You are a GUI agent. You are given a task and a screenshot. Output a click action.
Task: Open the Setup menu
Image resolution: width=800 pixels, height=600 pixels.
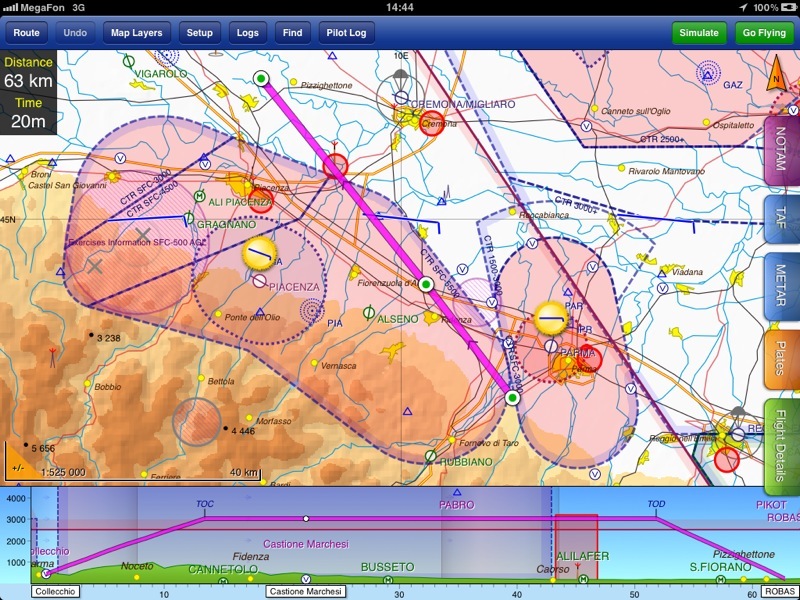click(x=200, y=33)
